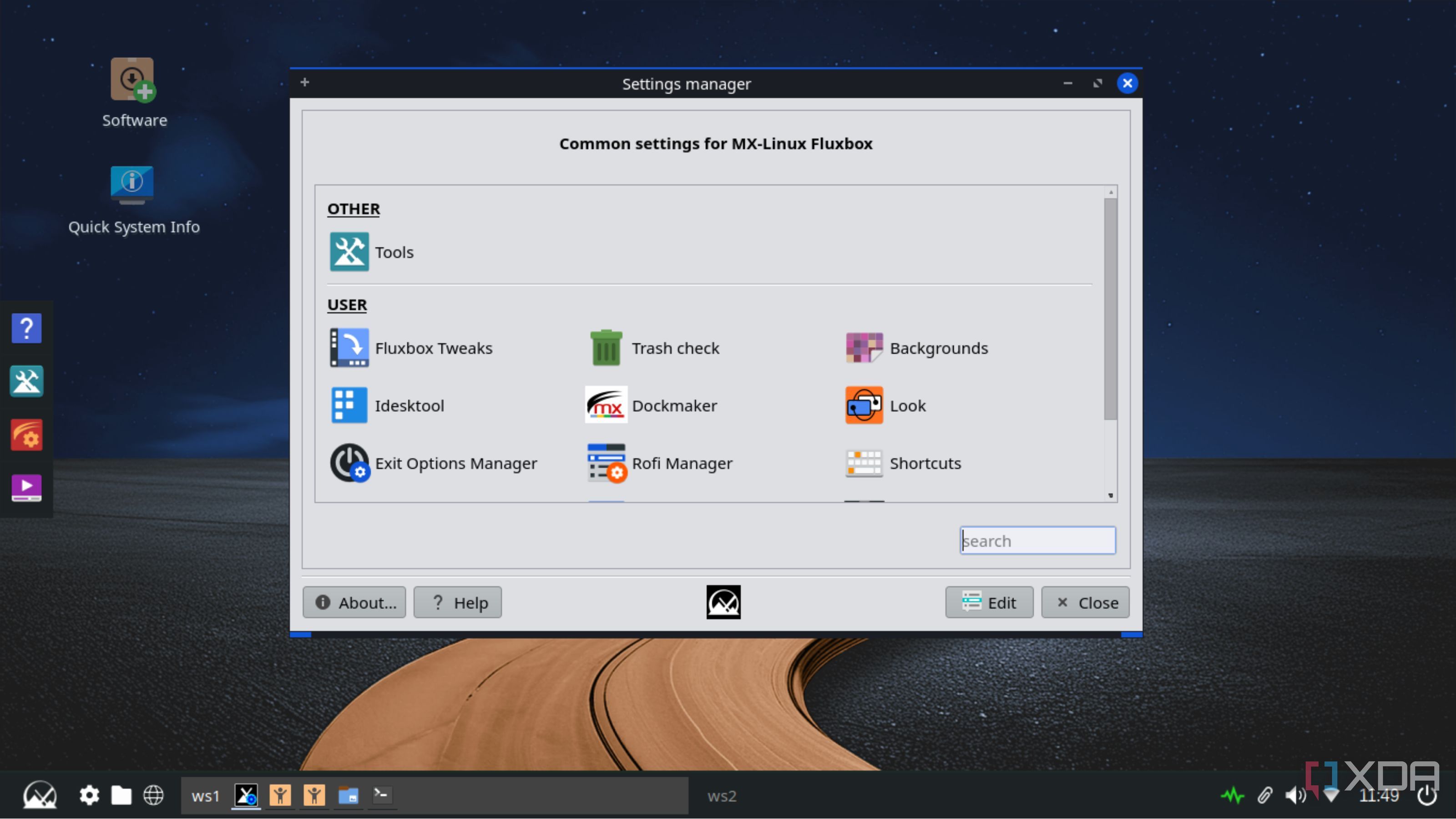
Task: Open the Exit Options Manager icon
Action: point(350,463)
